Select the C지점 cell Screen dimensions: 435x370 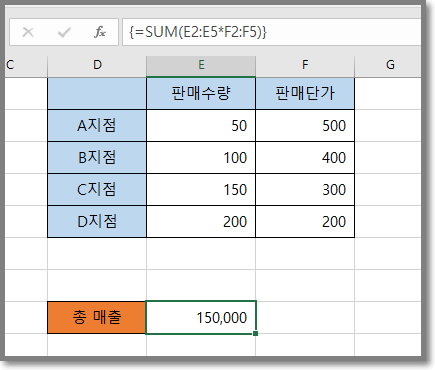[x=97, y=190]
